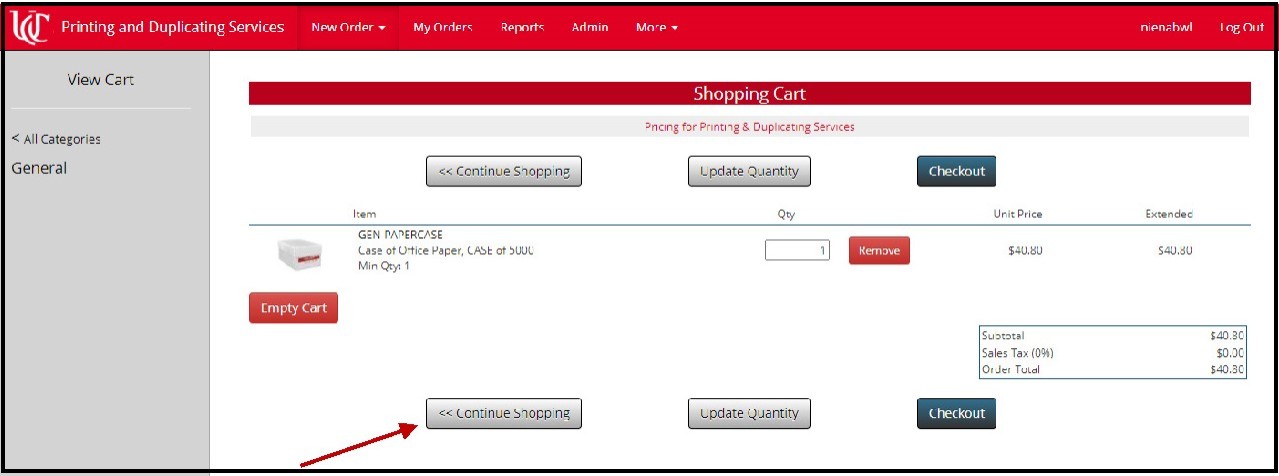1279x476 pixels.
Task: Open Pricing for Printing & Duplicating Services link
Action: pos(749,127)
